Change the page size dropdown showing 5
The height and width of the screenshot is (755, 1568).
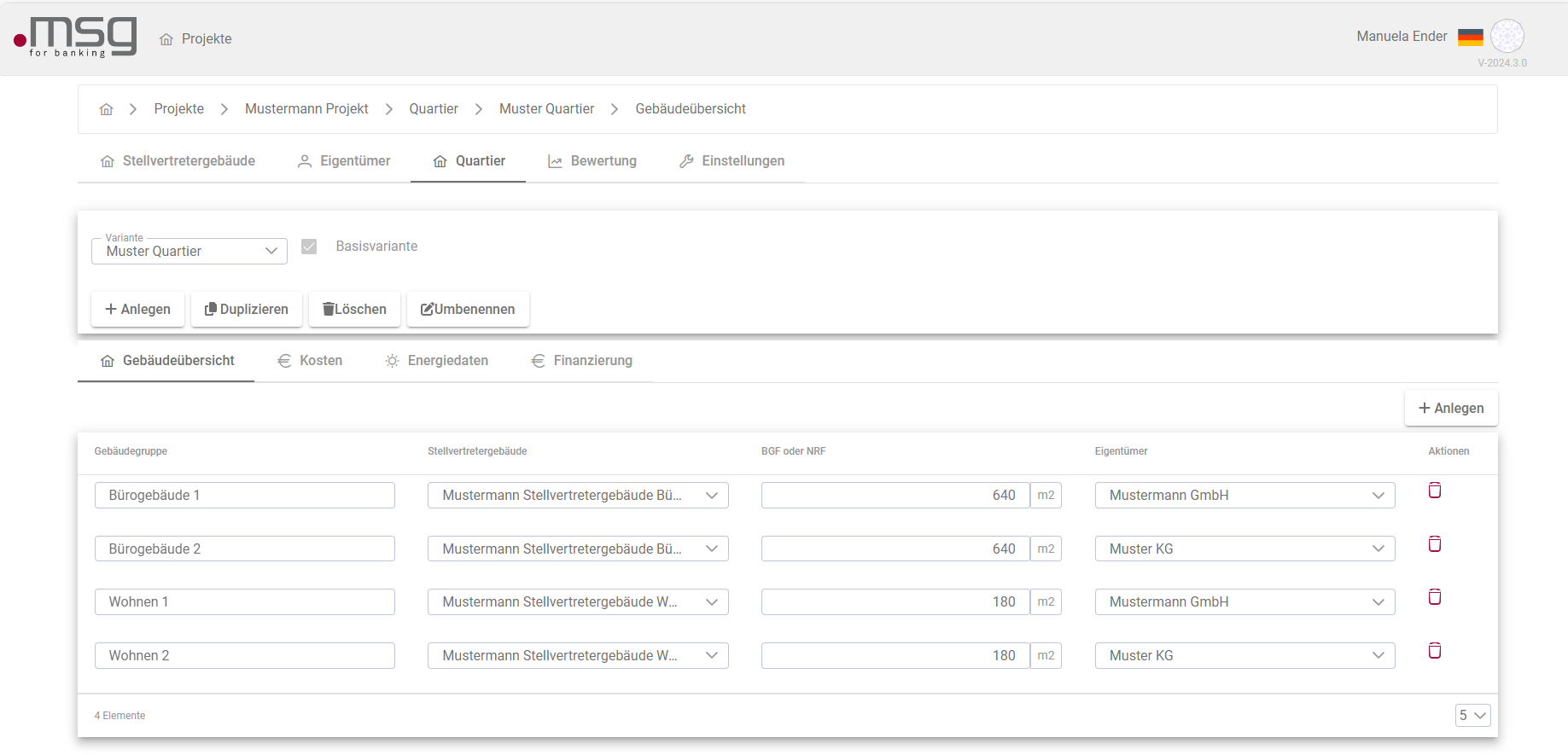pos(1472,715)
